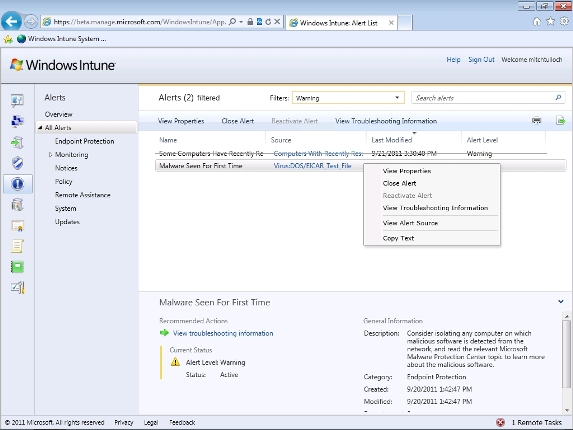This screenshot has height=430, width=573.
Task: Open View troubleshooting information recommended action link
Action: (223, 333)
